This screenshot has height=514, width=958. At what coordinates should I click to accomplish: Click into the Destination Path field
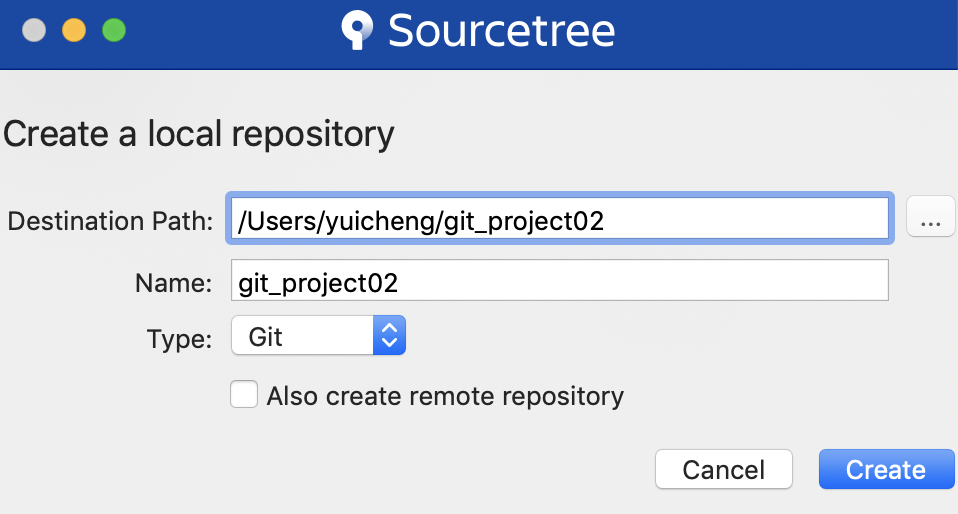(x=560, y=219)
